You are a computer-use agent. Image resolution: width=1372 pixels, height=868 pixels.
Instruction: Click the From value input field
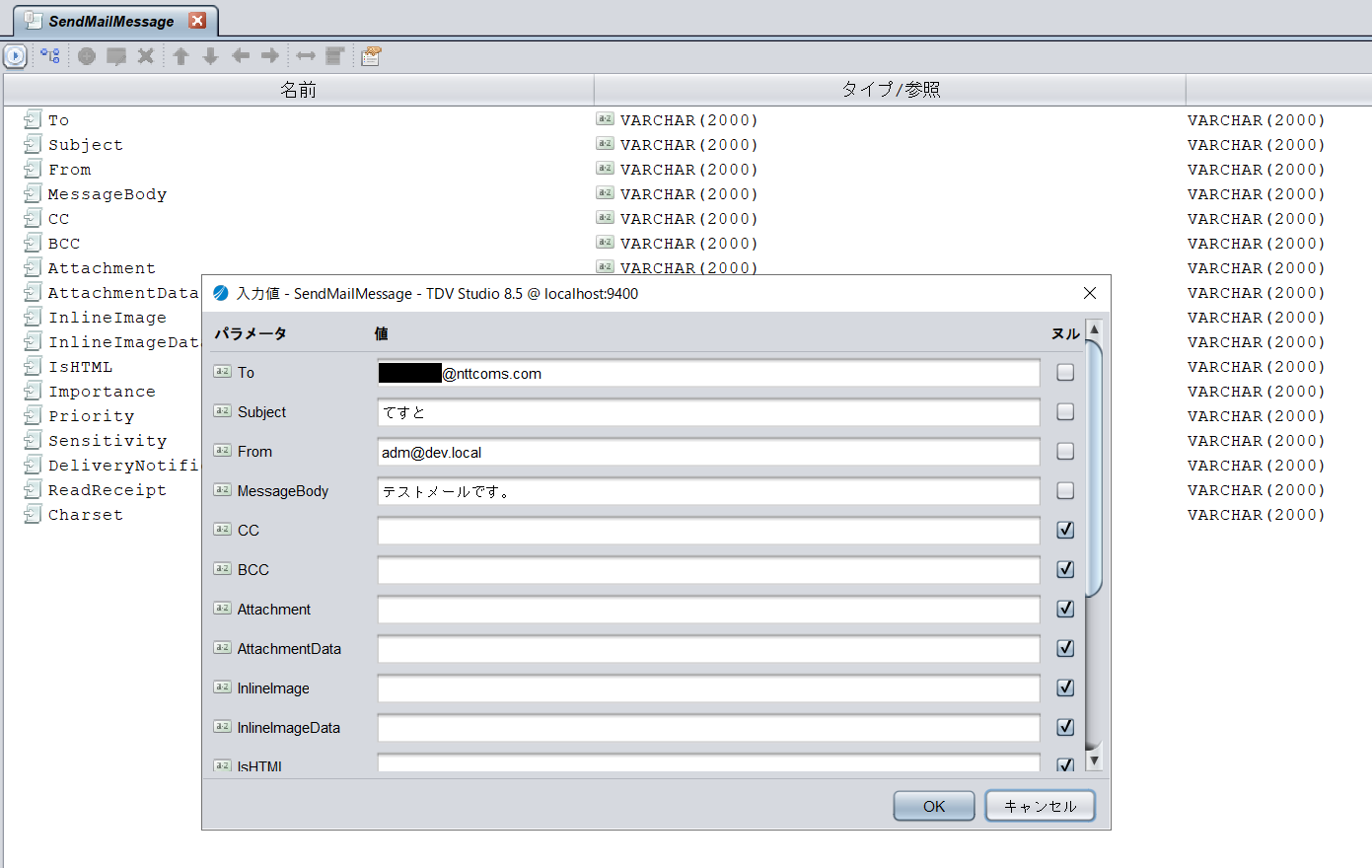point(708,452)
